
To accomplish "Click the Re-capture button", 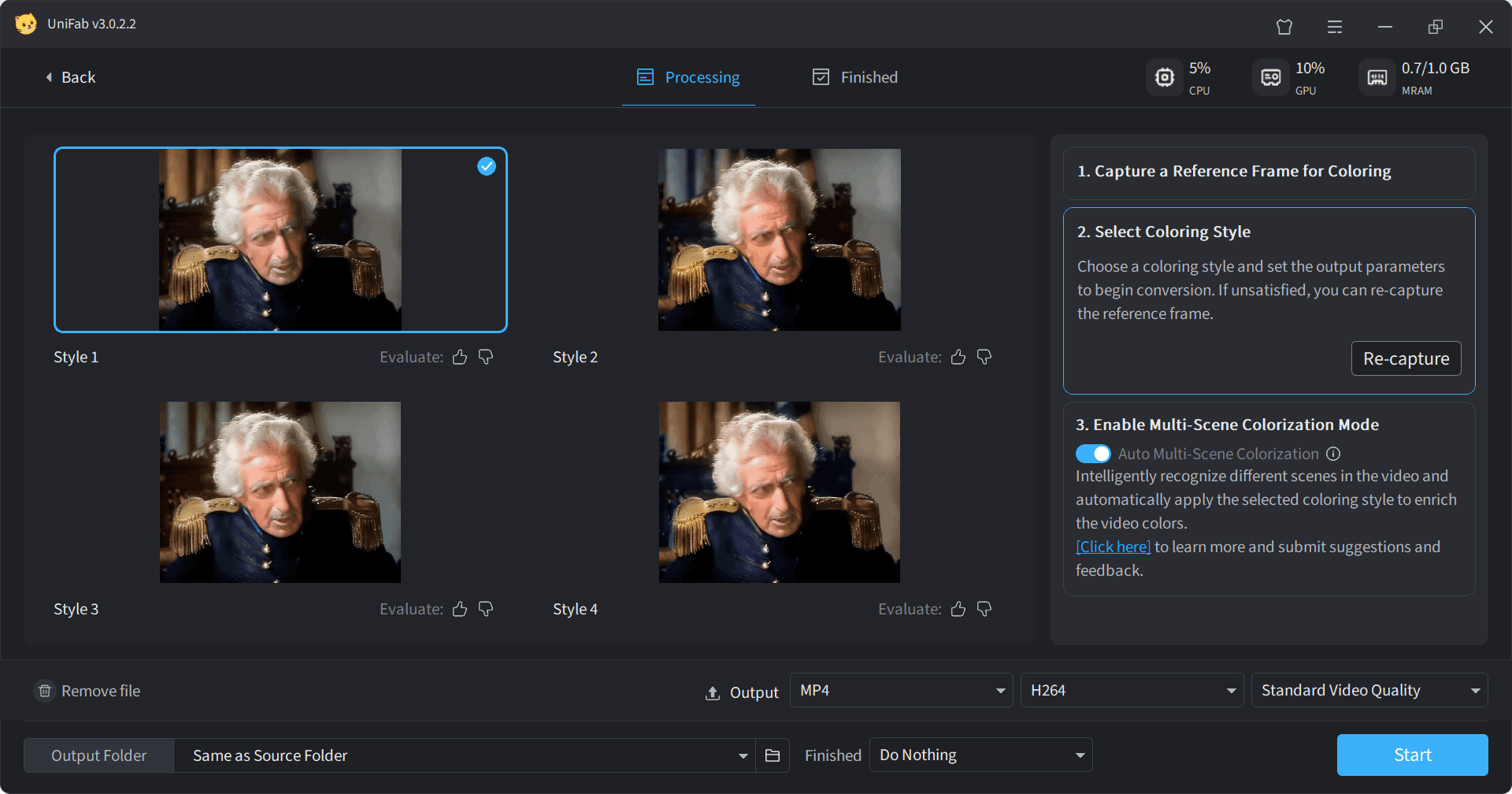I will click(x=1406, y=358).
